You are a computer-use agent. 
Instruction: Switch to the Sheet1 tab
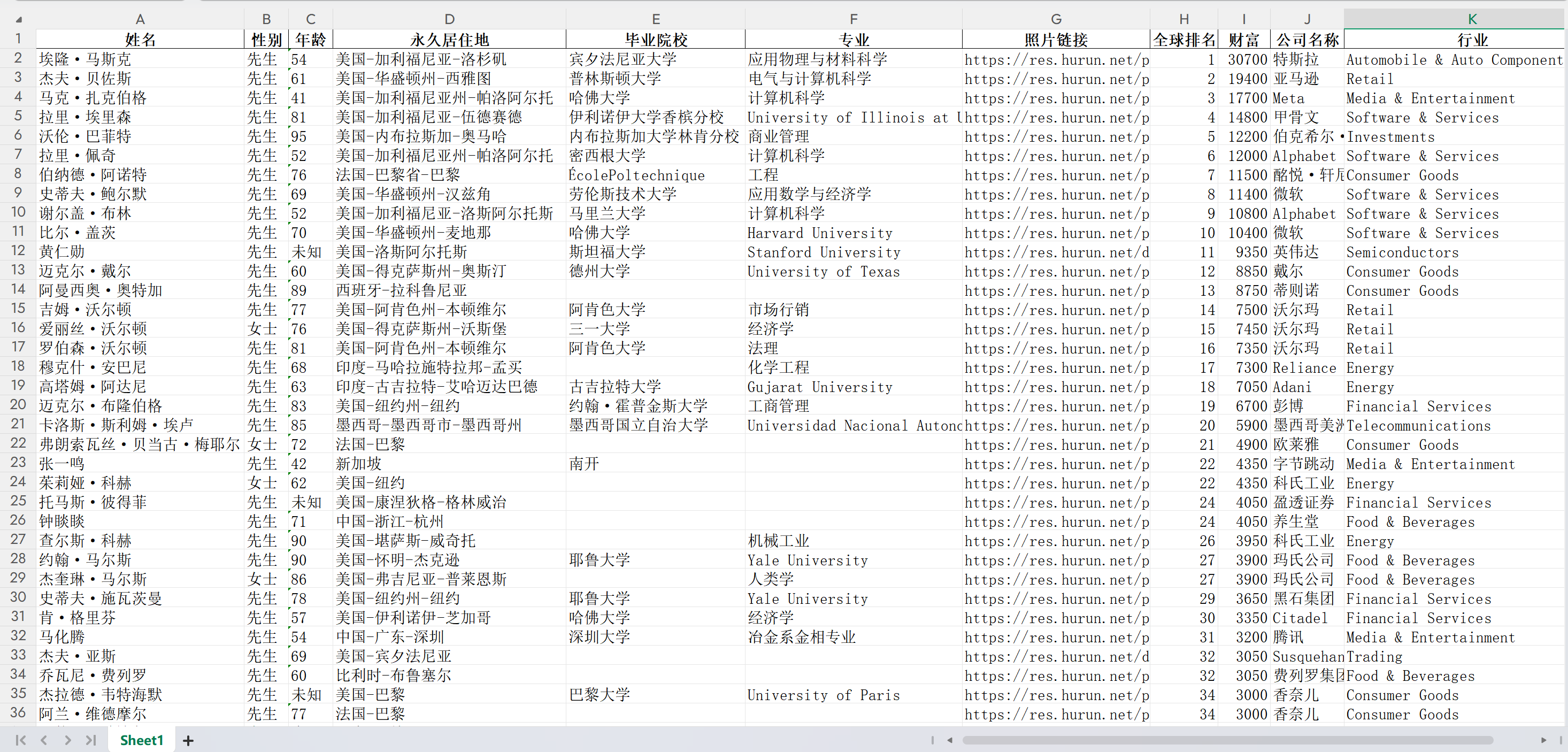tap(142, 740)
